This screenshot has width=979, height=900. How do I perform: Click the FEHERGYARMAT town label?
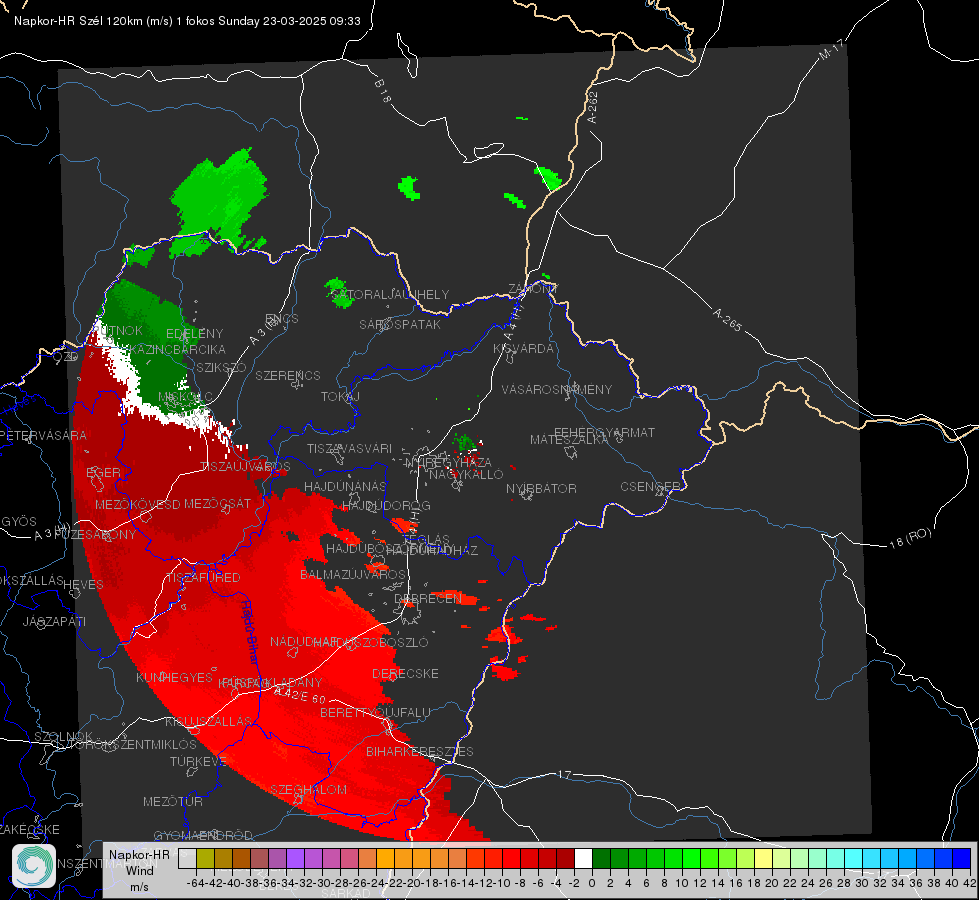(604, 432)
